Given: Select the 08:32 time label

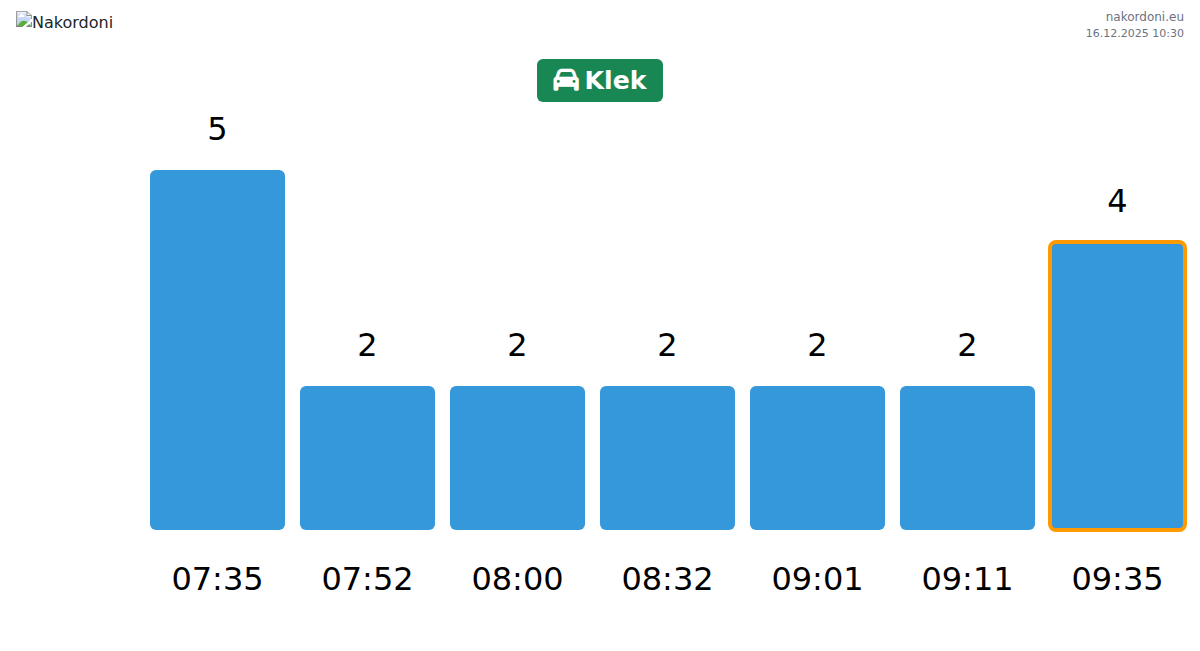Looking at the screenshot, I should click(667, 579).
